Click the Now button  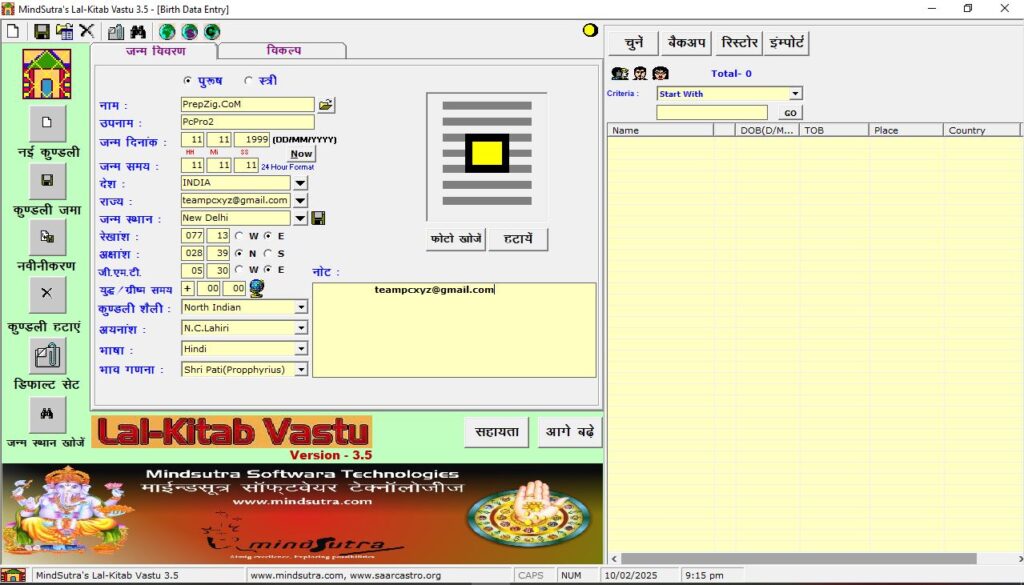301,154
